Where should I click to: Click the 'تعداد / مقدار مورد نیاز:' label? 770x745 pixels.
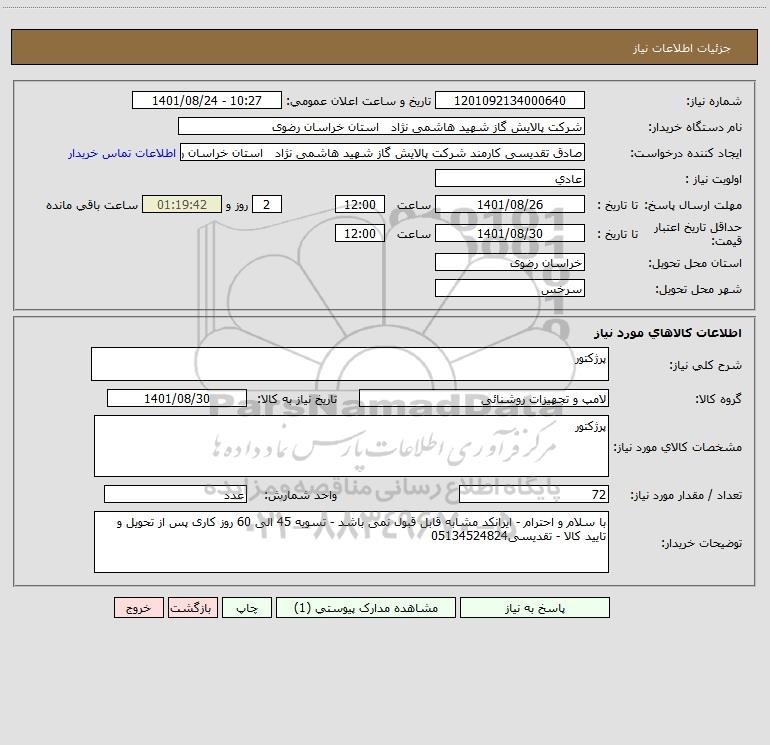(x=686, y=496)
